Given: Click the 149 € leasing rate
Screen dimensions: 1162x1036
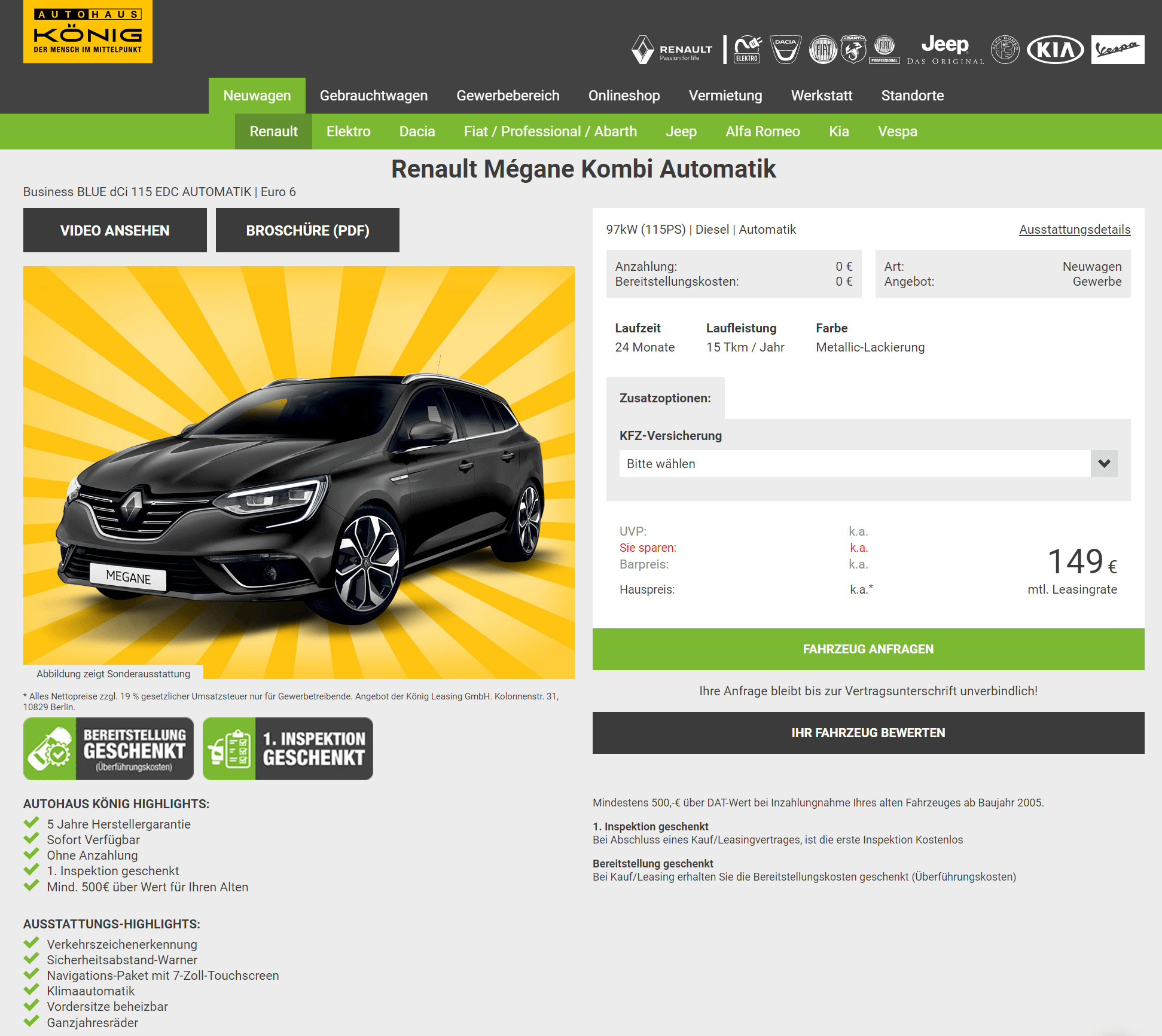Looking at the screenshot, I should 1082,562.
